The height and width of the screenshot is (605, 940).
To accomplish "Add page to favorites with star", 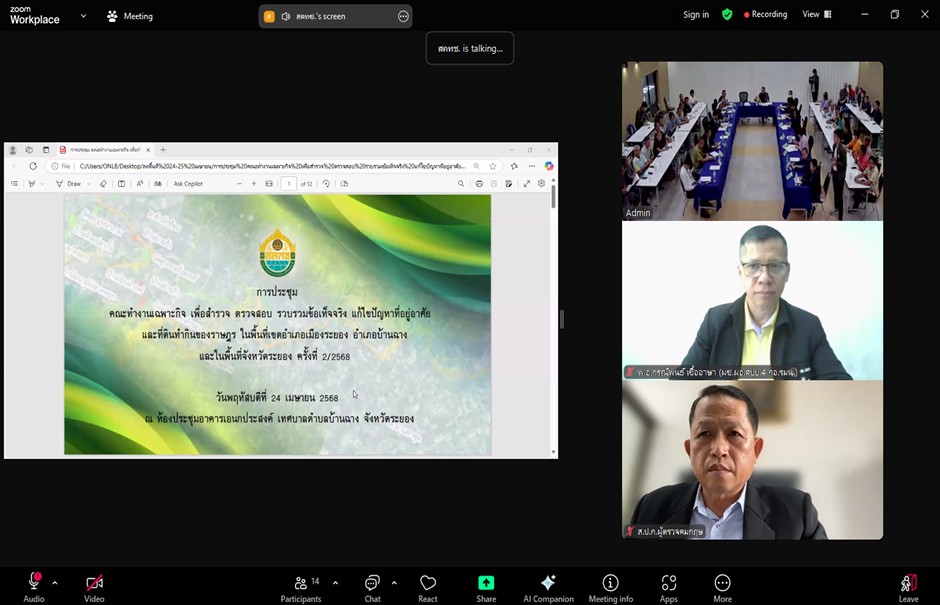I will tap(493, 166).
